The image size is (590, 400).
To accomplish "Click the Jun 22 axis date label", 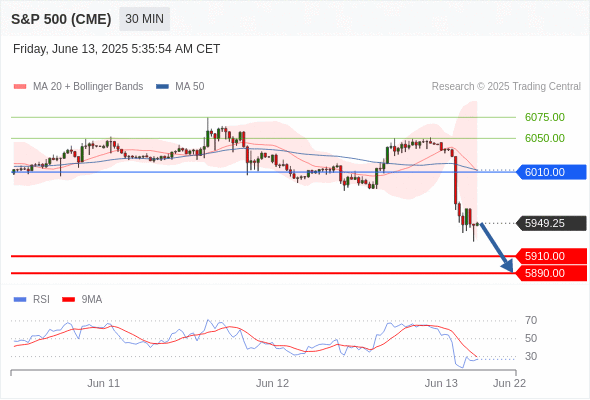I will (x=509, y=383).
